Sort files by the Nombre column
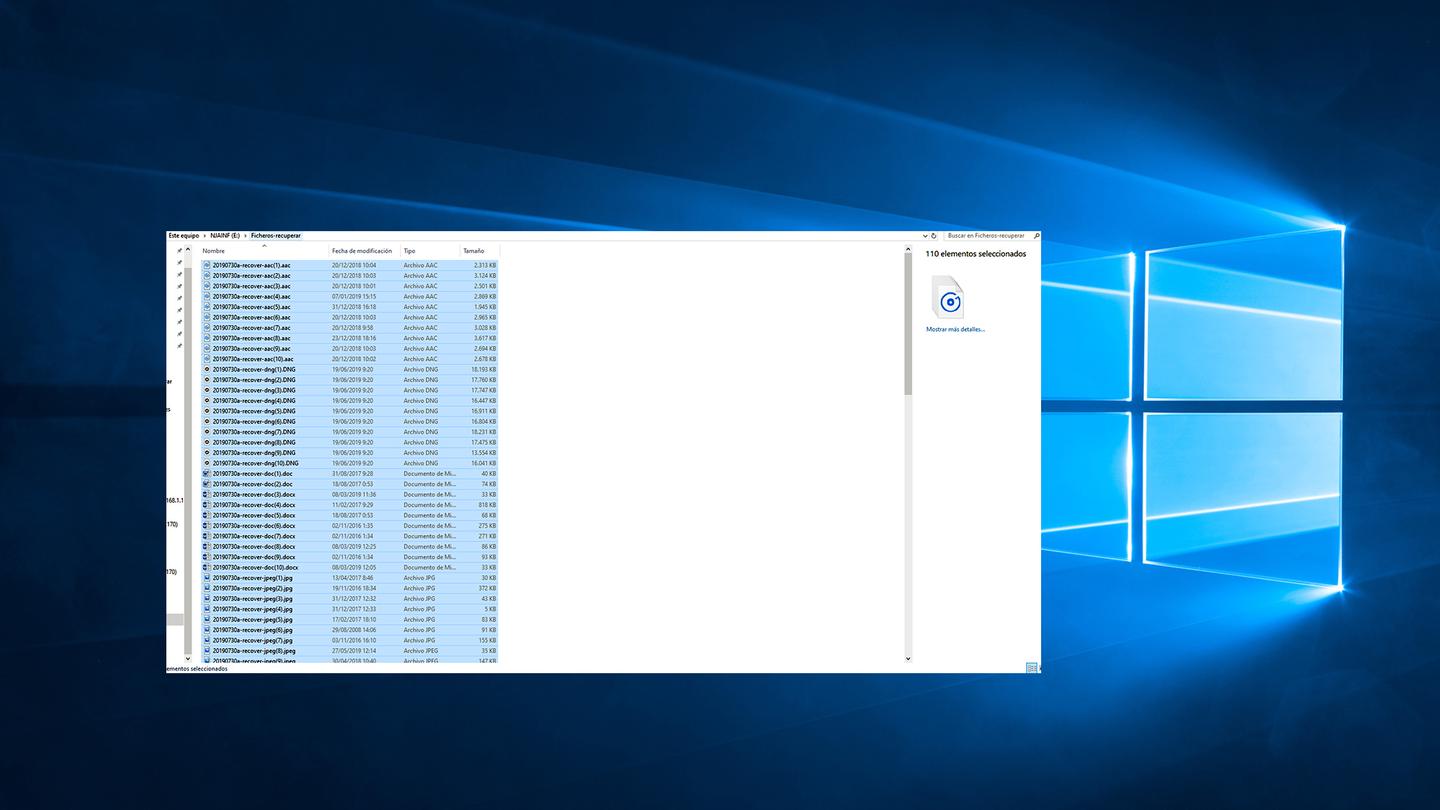 214,251
